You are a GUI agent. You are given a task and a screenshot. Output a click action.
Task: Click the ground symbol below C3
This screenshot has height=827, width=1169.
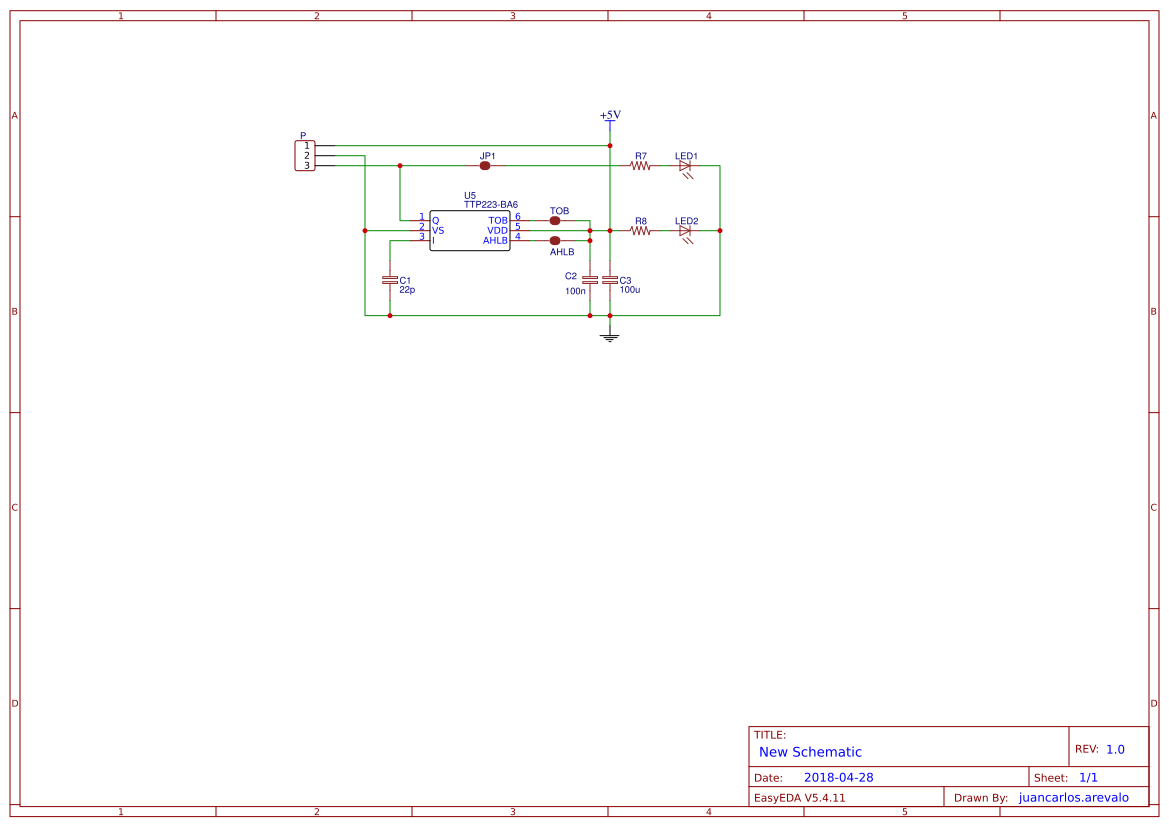[x=610, y=338]
